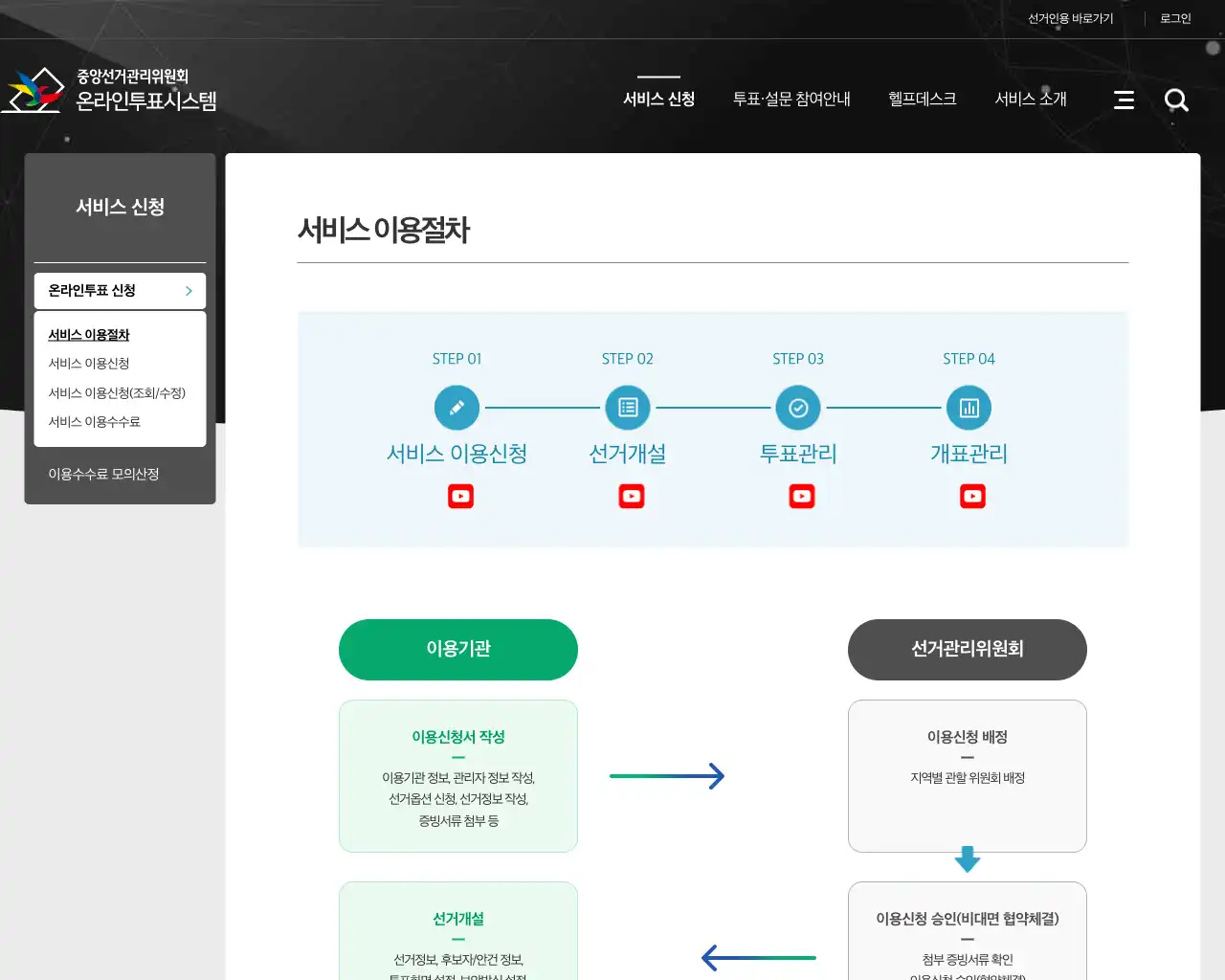Click the document icon above 선거개설

point(627,406)
